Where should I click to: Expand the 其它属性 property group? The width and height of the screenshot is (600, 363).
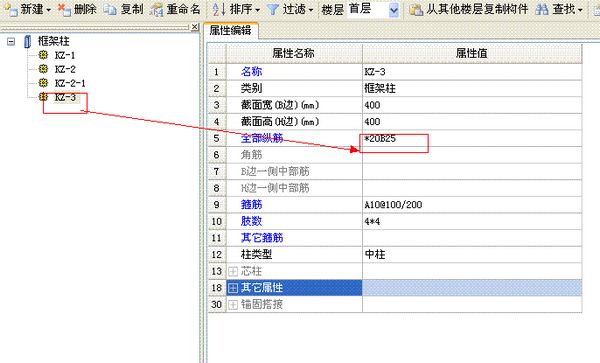(233, 288)
